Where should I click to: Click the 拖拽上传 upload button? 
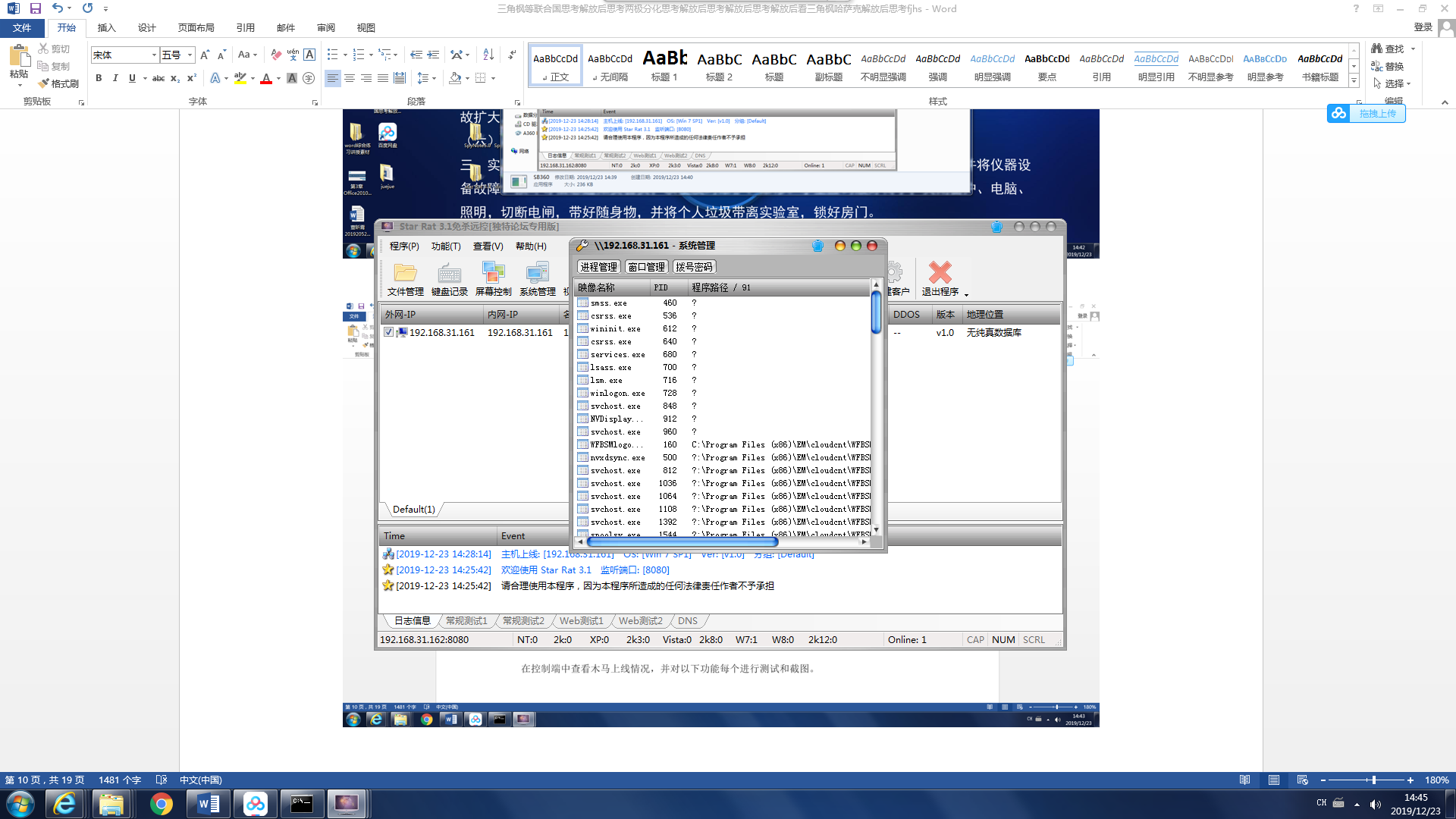(x=1367, y=114)
